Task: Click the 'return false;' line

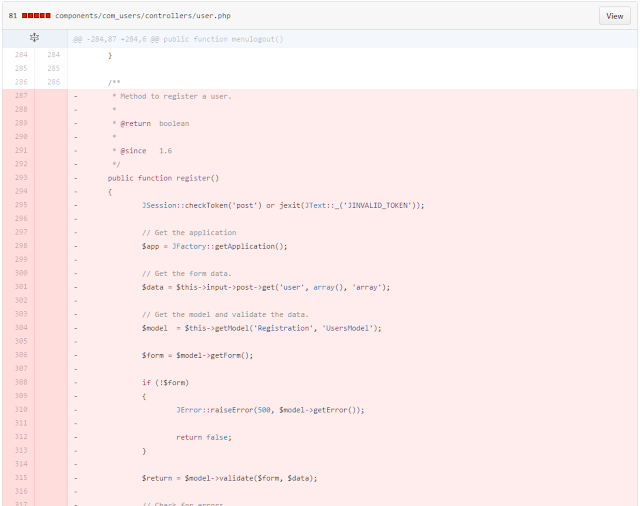Action: [x=204, y=437]
